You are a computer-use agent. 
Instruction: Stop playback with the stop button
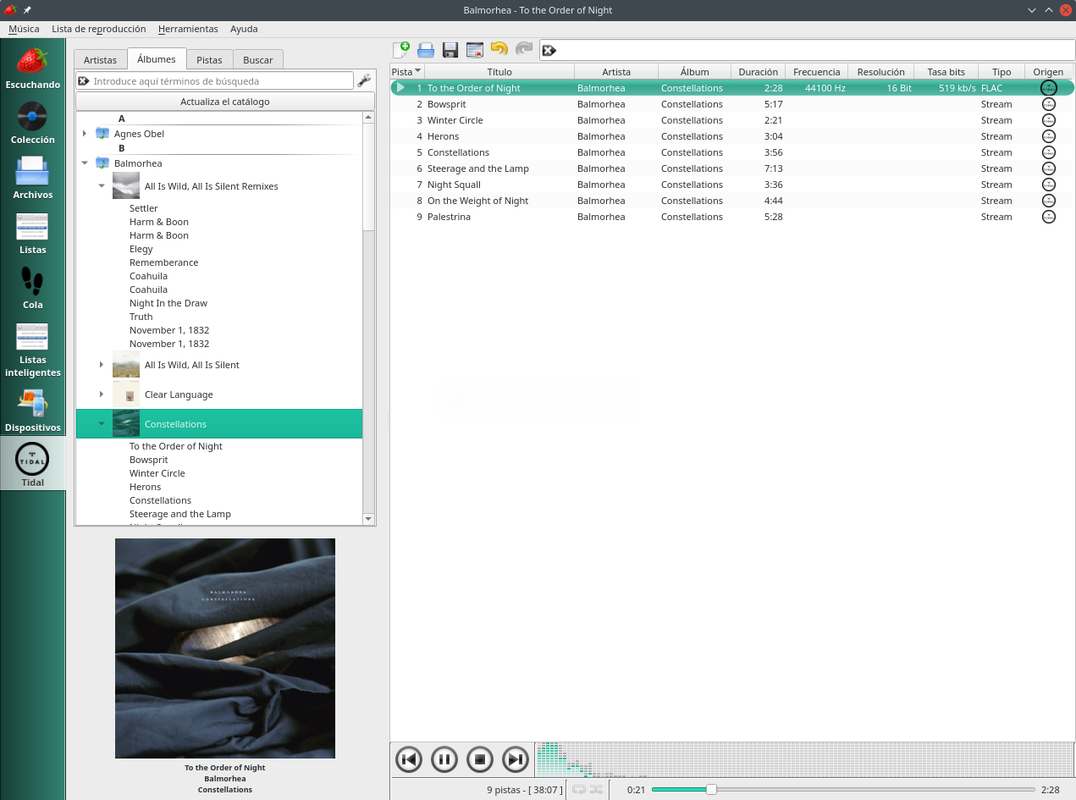480,759
